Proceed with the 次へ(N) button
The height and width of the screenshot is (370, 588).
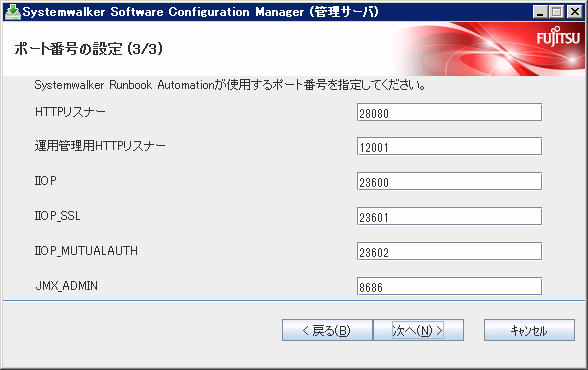tap(418, 330)
